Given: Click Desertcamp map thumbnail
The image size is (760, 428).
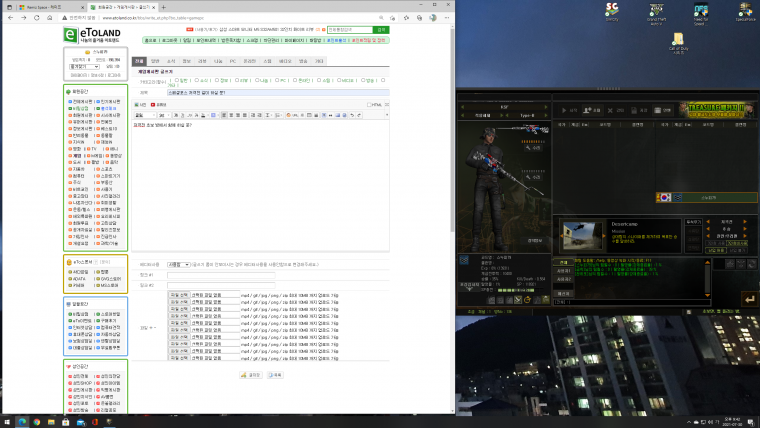Looking at the screenshot, I should [x=583, y=236].
